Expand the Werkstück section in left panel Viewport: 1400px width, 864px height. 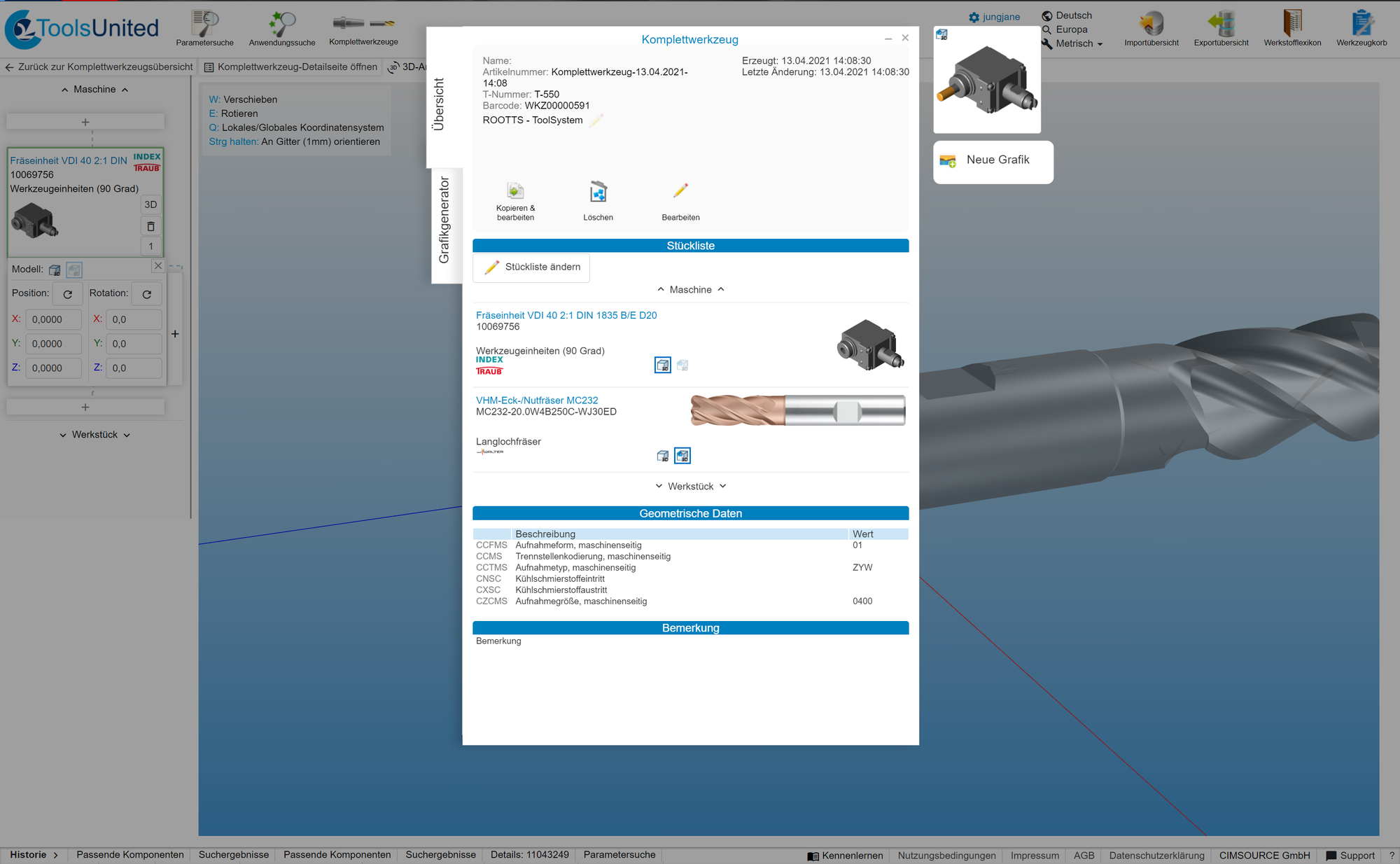point(94,435)
